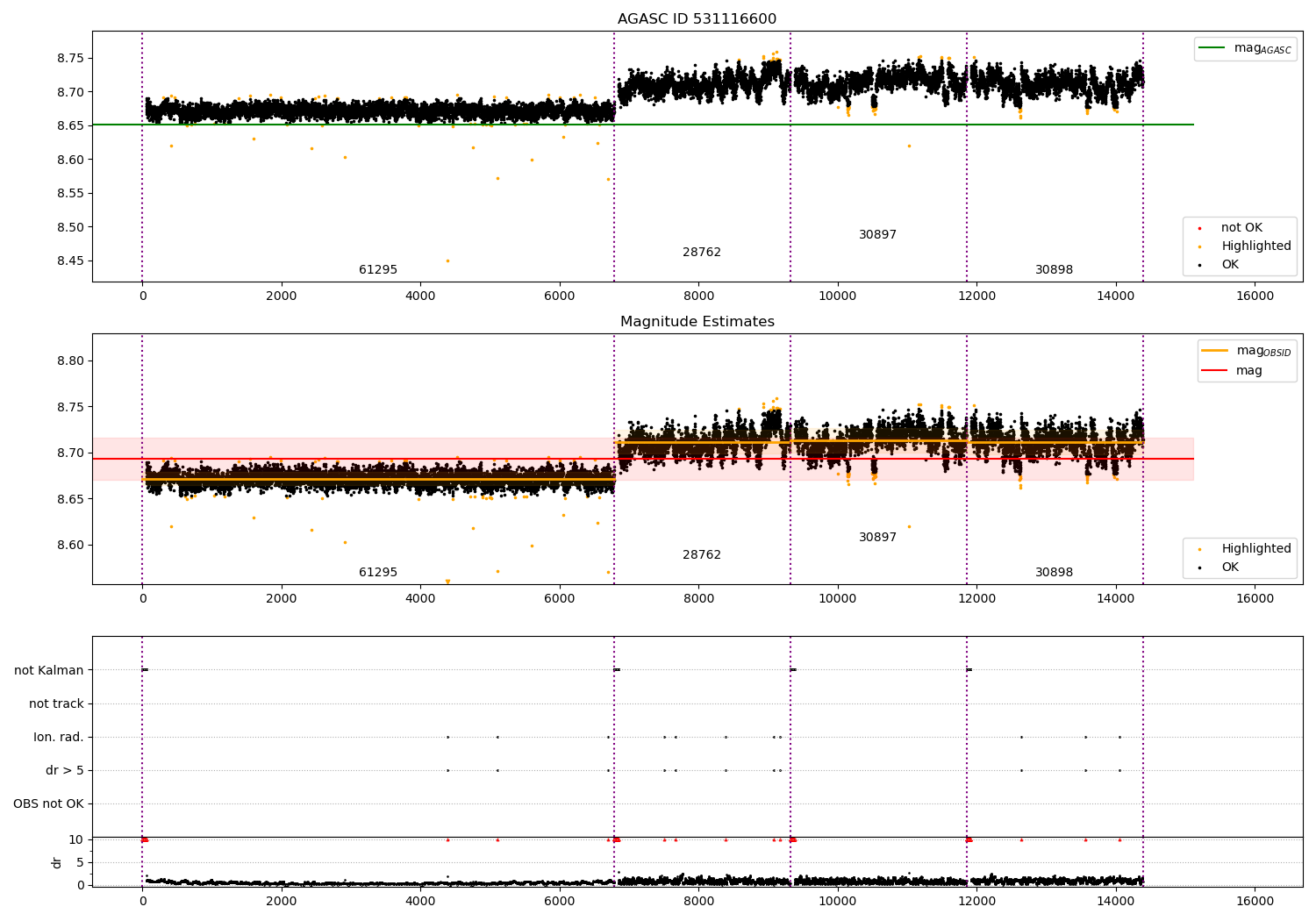The image size is (1316, 921).
Task: Click the 'not Kalman' row label
Action: 49,671
